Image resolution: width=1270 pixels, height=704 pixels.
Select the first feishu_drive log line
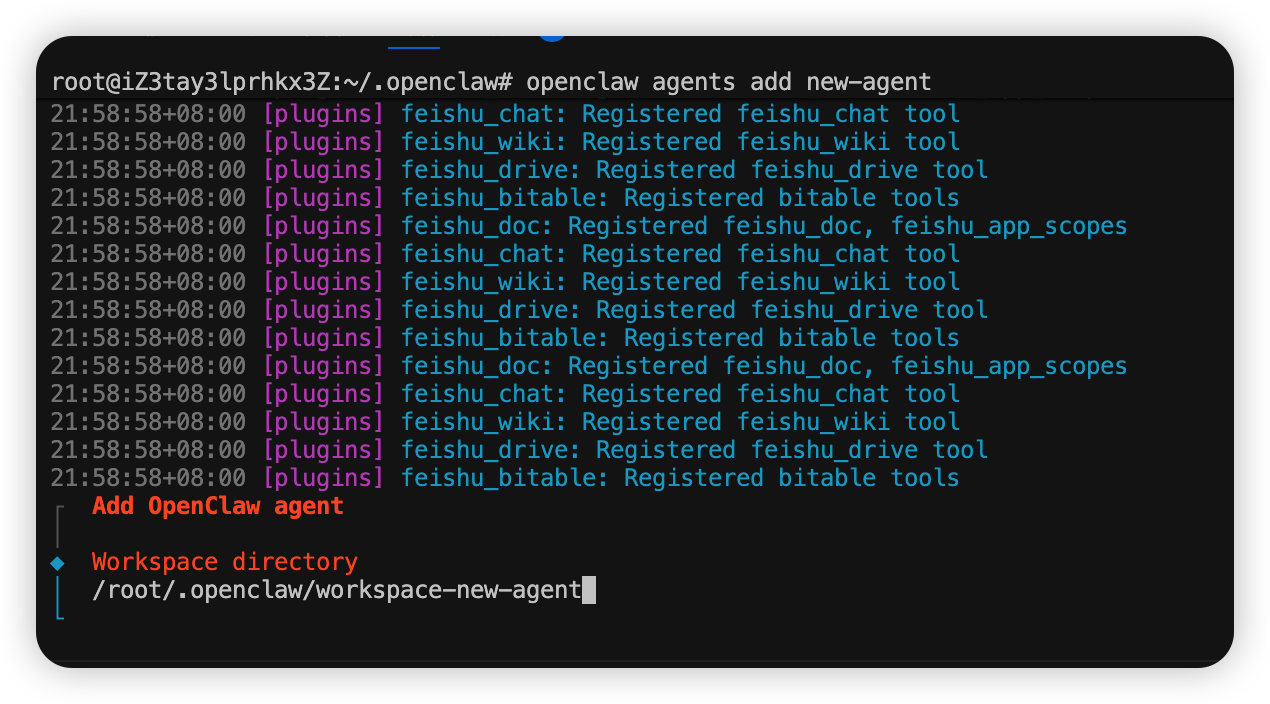694,170
